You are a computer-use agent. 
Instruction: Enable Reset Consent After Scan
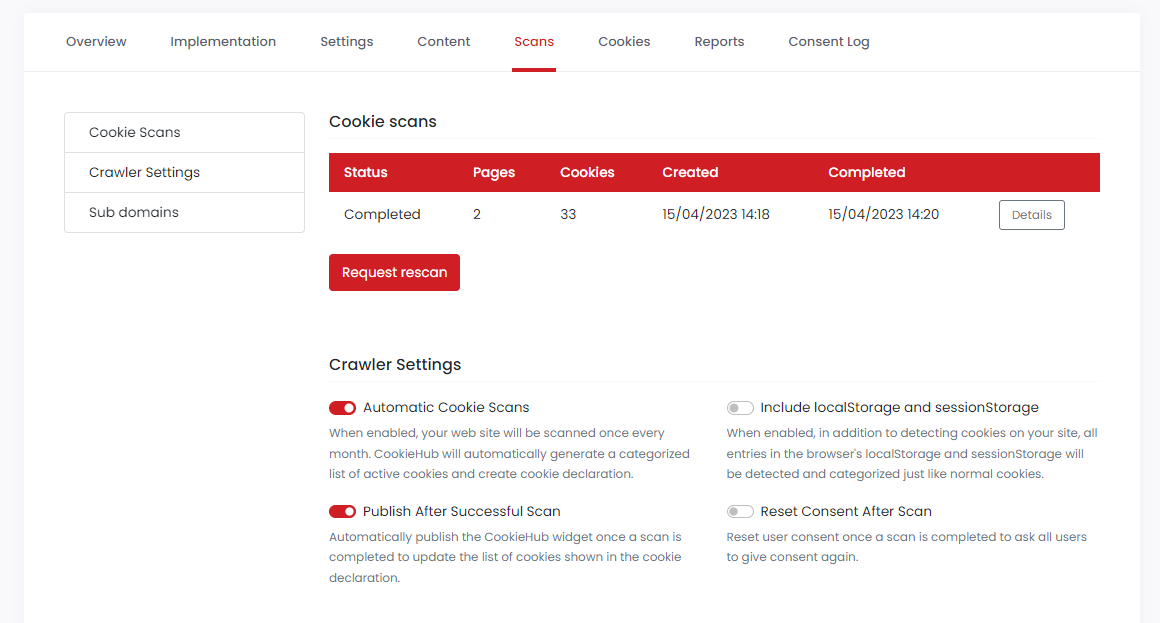pos(740,511)
